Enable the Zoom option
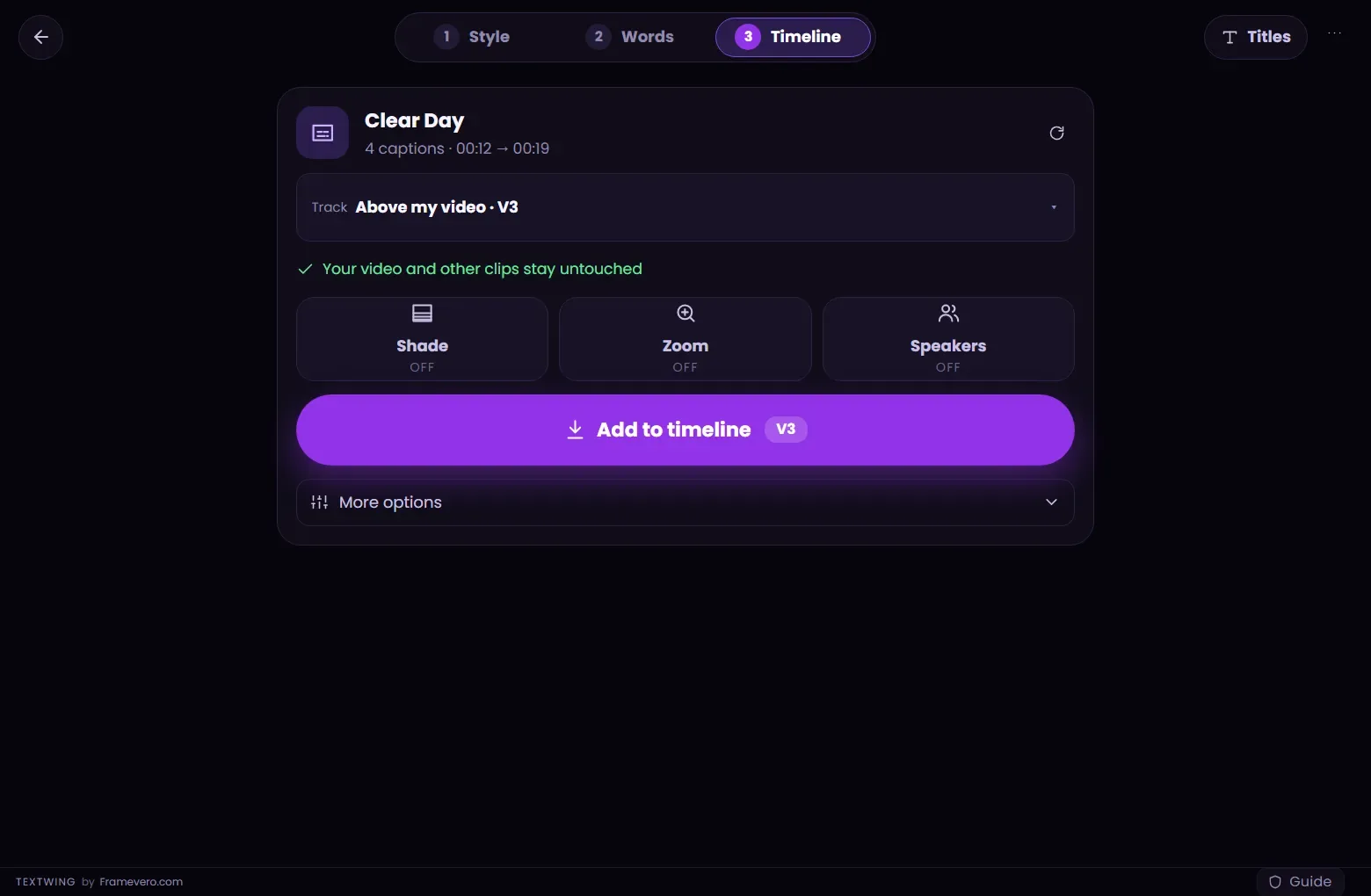The height and width of the screenshot is (896, 1371). click(x=685, y=339)
